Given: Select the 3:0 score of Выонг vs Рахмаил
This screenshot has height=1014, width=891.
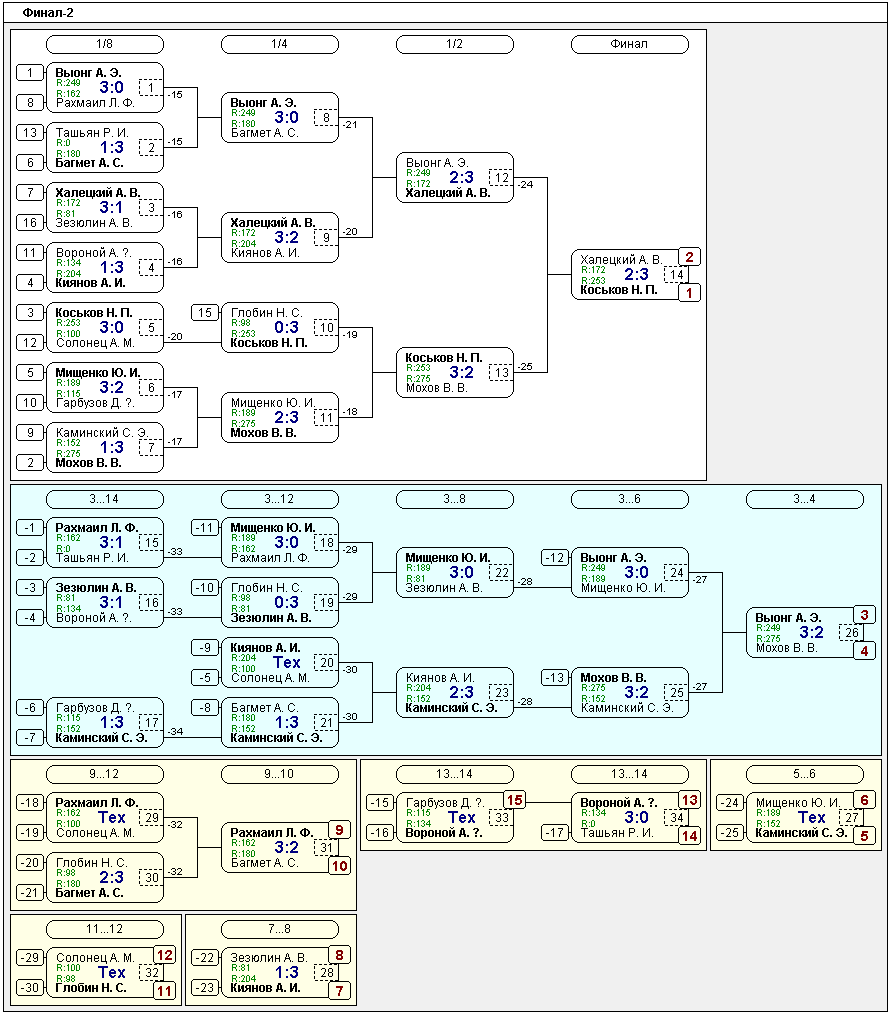Looking at the screenshot, I should pyautogui.click(x=111, y=87).
